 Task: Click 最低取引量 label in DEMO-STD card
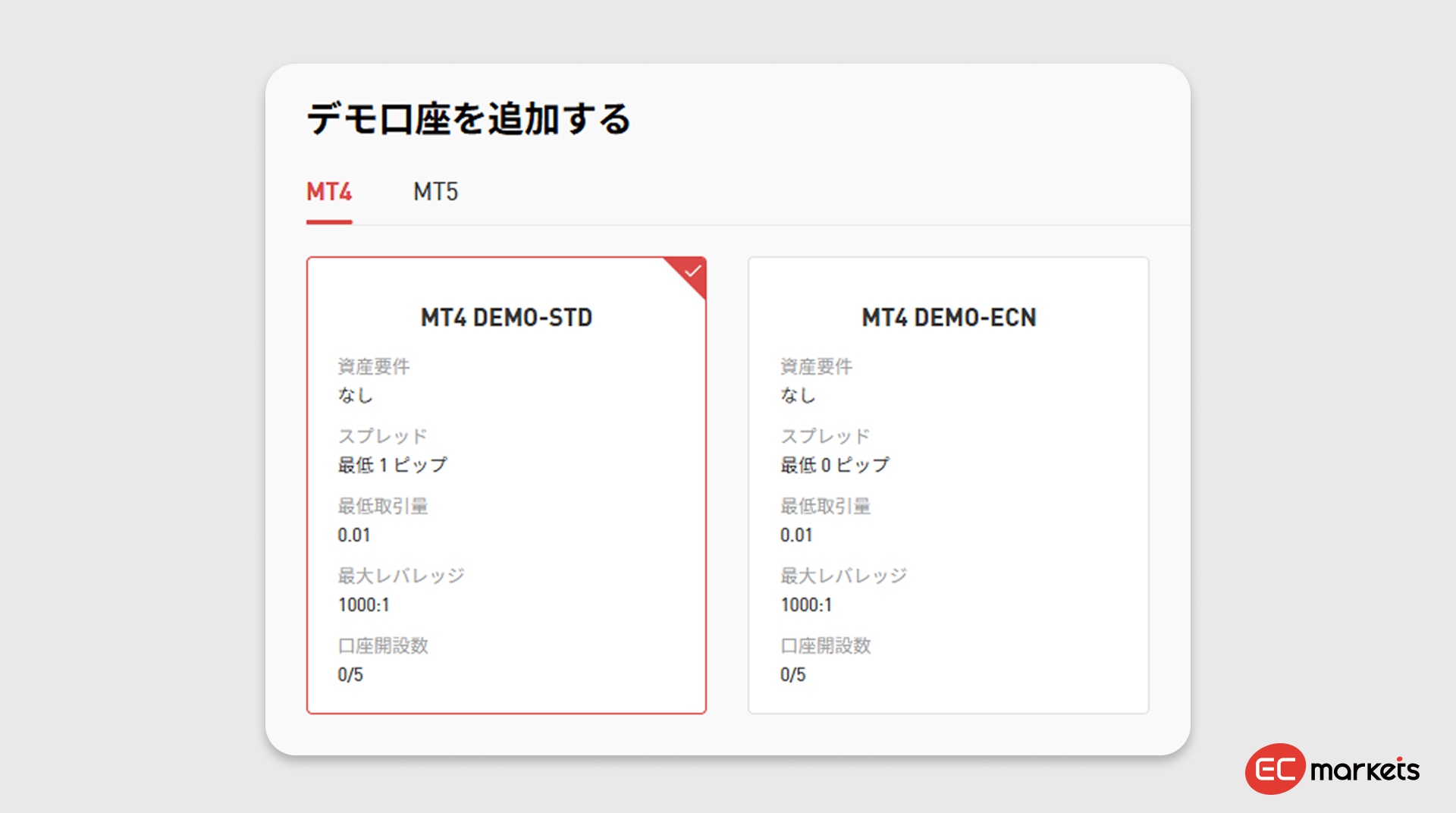pyautogui.click(x=383, y=507)
